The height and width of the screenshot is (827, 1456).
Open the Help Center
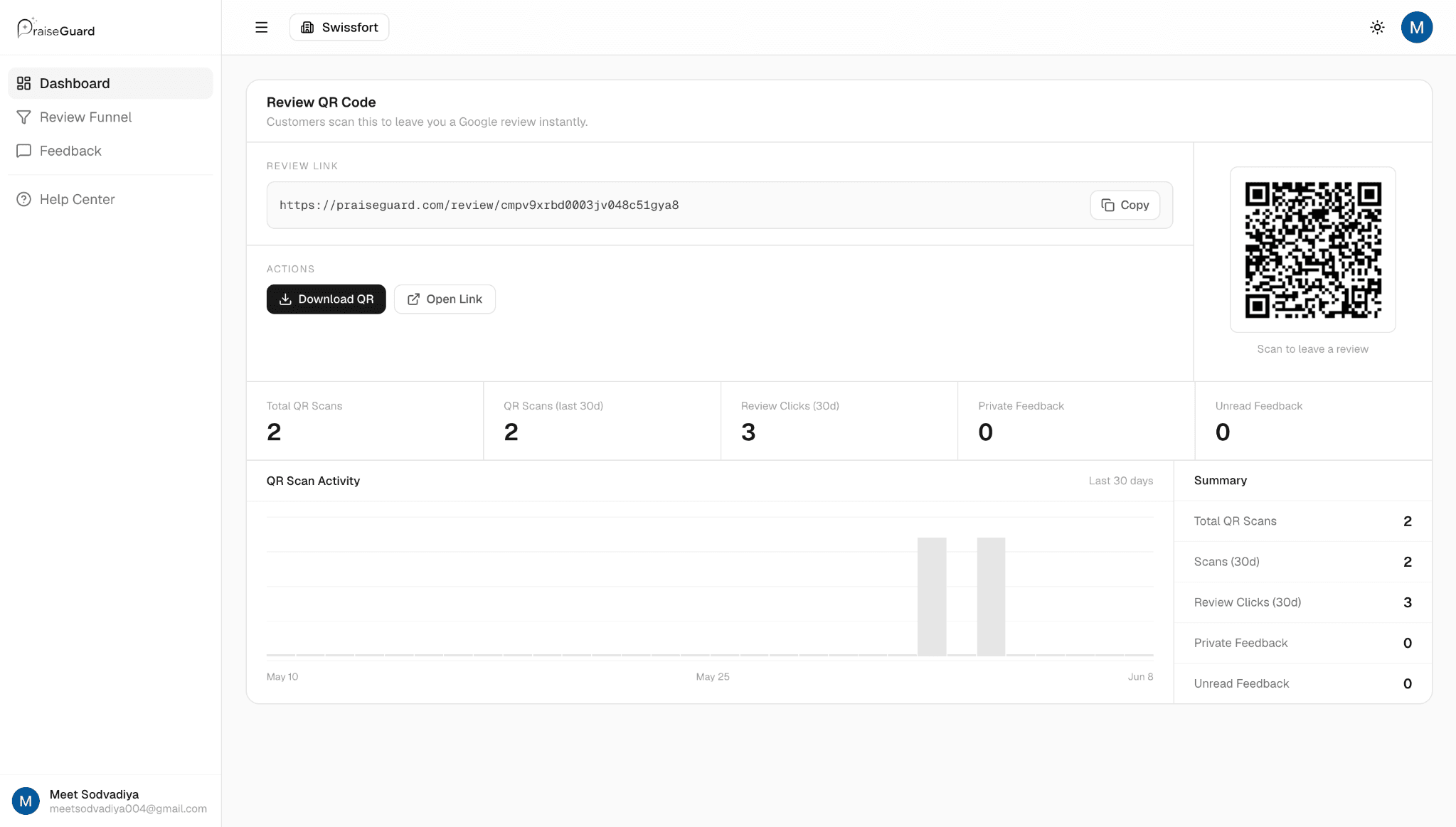110,199
